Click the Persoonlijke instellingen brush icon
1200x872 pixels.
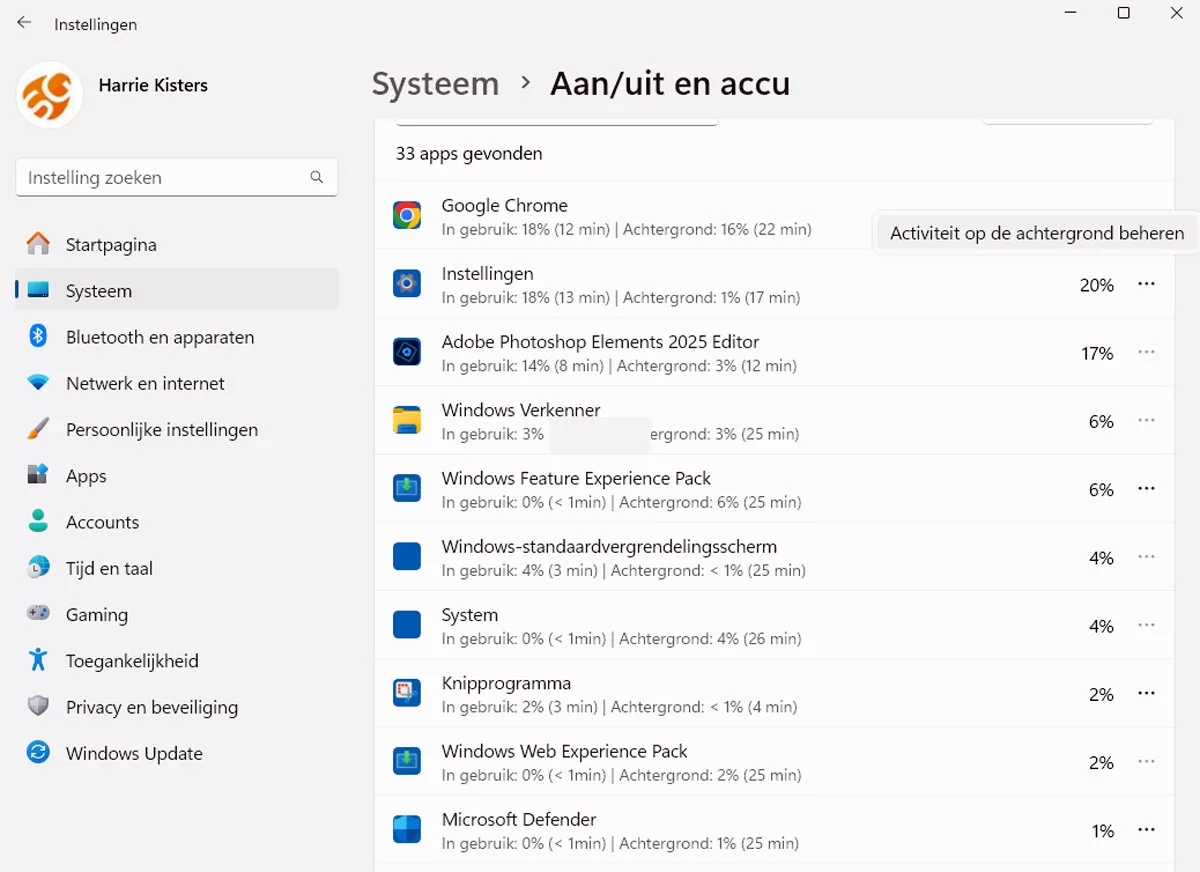pyautogui.click(x=38, y=429)
